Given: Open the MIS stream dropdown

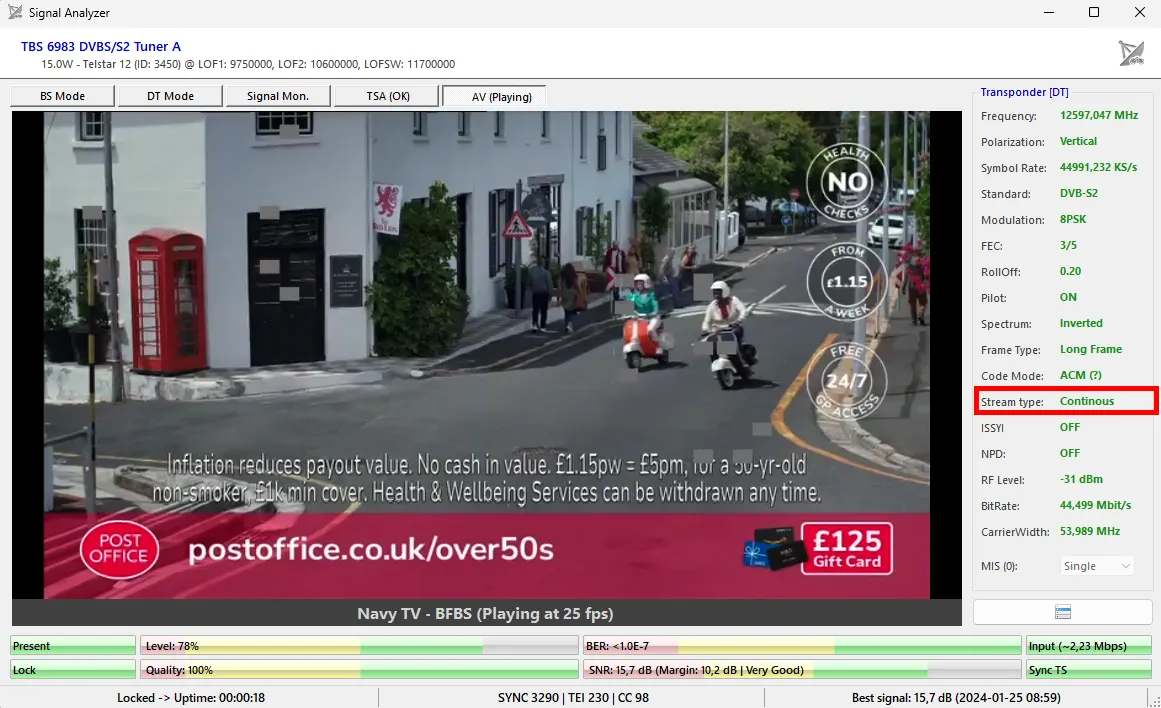Looking at the screenshot, I should tap(1097, 566).
